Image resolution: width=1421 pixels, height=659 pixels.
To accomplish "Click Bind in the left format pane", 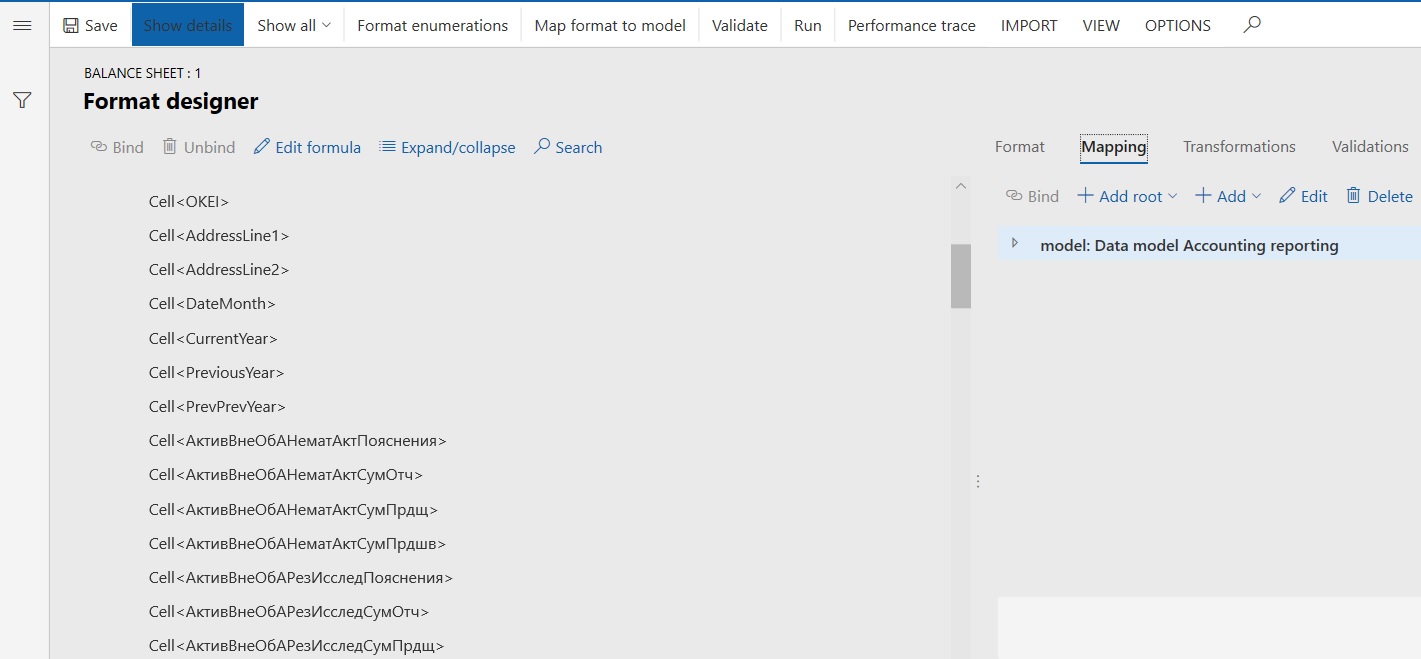I will click(117, 147).
